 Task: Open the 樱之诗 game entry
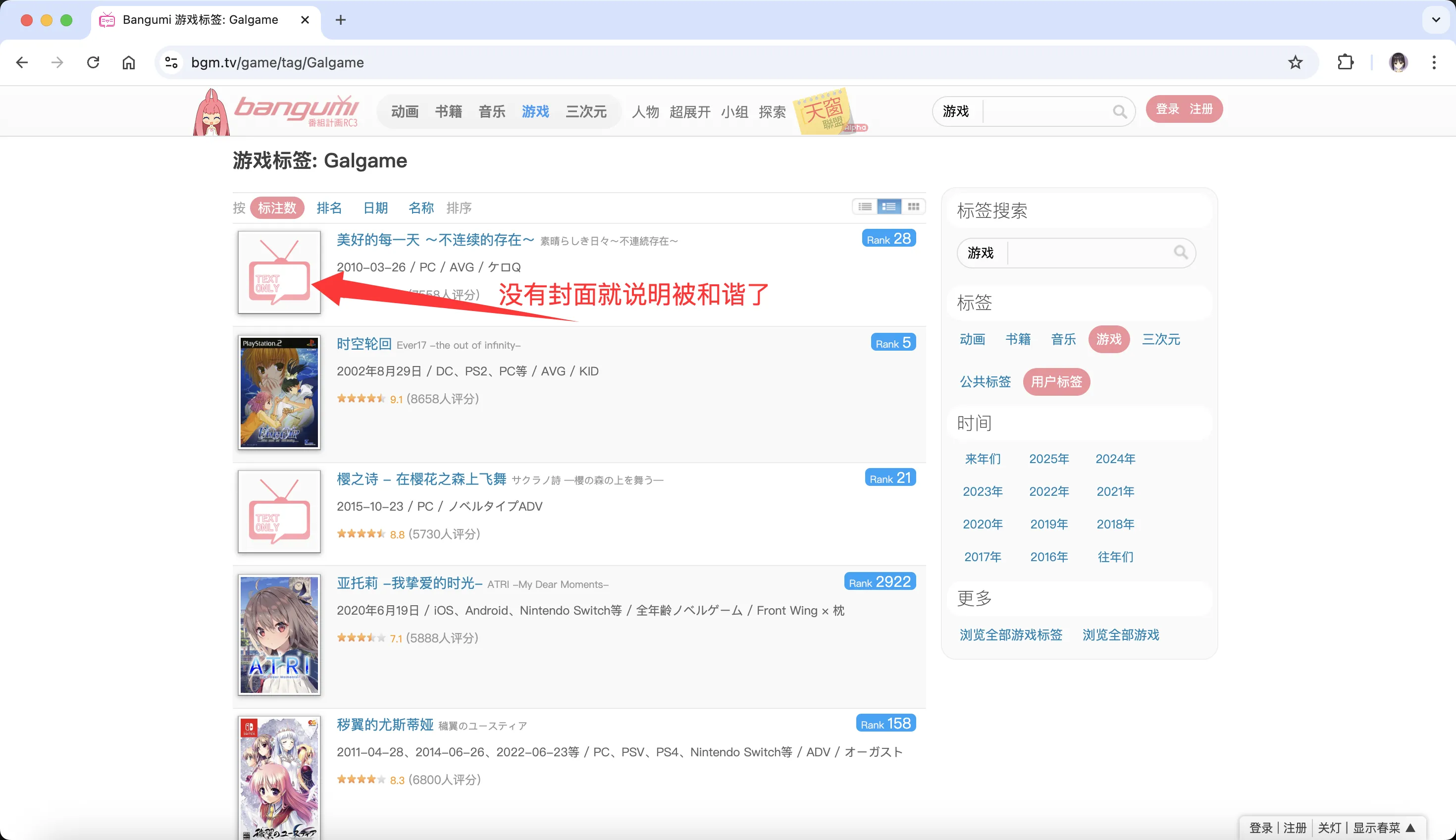point(421,479)
